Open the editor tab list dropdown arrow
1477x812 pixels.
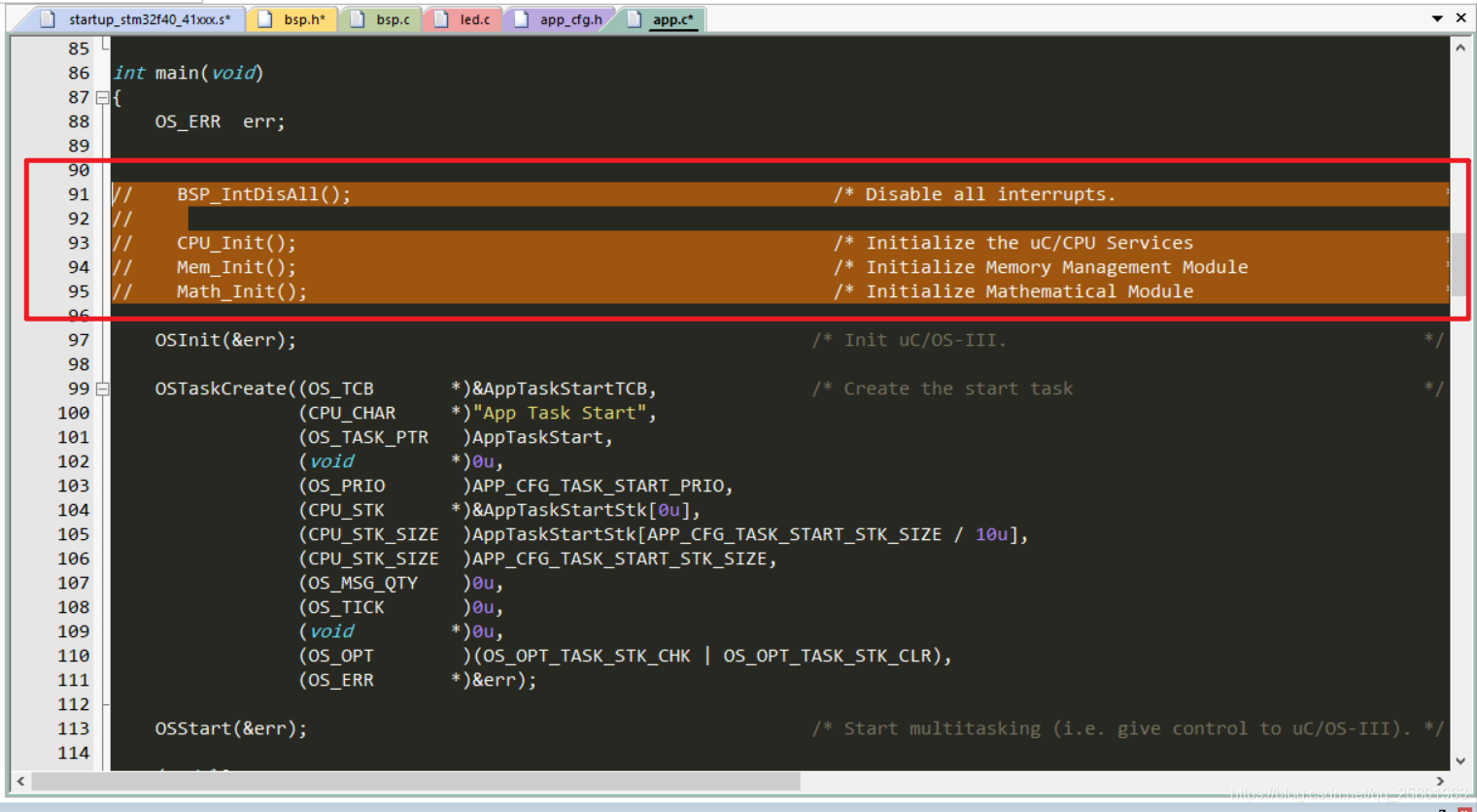pos(1437,18)
